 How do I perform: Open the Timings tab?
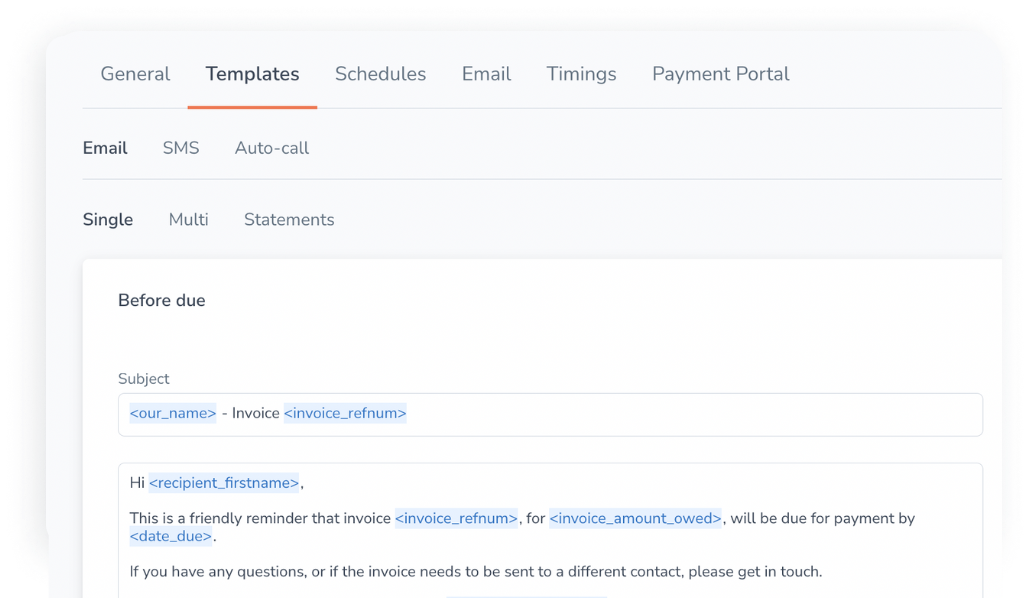click(x=581, y=73)
